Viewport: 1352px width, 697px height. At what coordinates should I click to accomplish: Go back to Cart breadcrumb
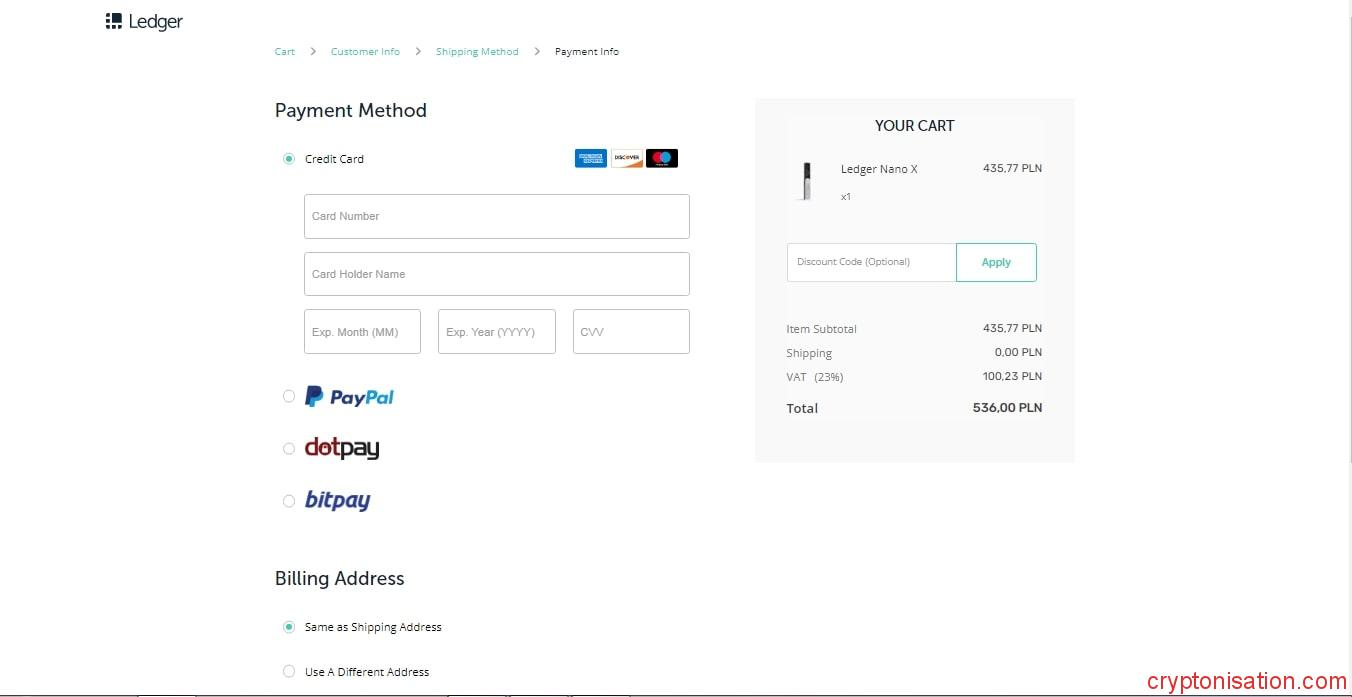(x=285, y=52)
